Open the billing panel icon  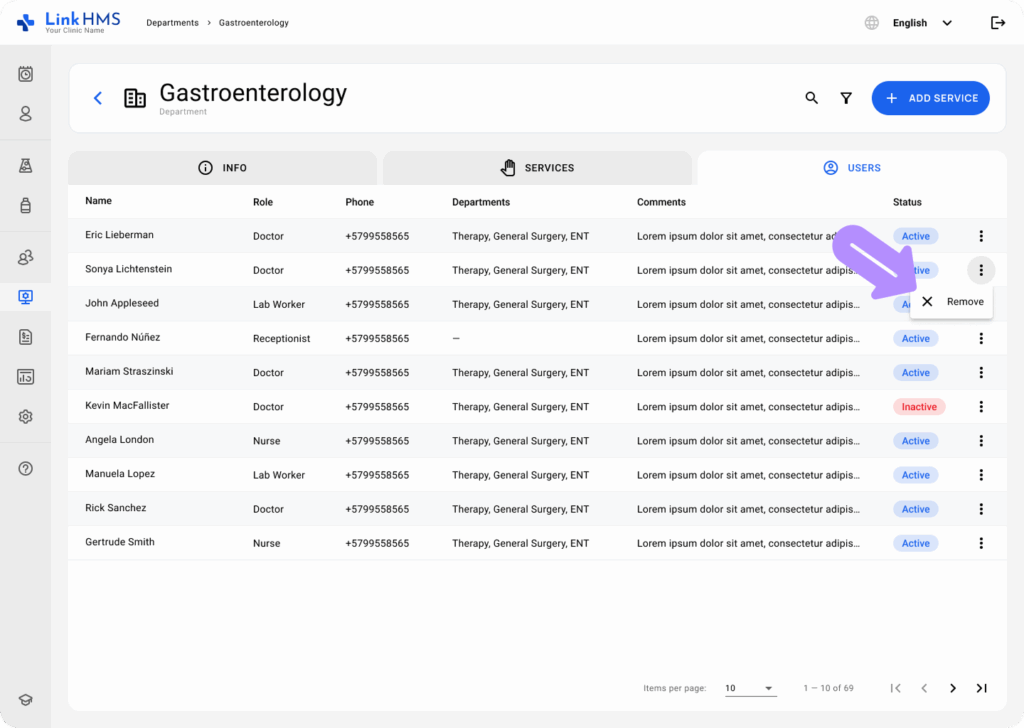pos(25,376)
